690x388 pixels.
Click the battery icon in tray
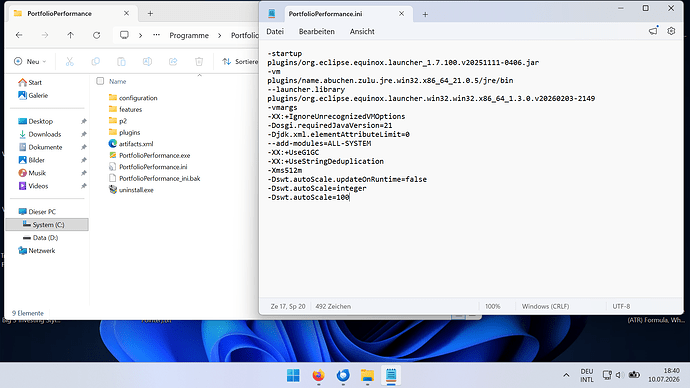point(634,375)
